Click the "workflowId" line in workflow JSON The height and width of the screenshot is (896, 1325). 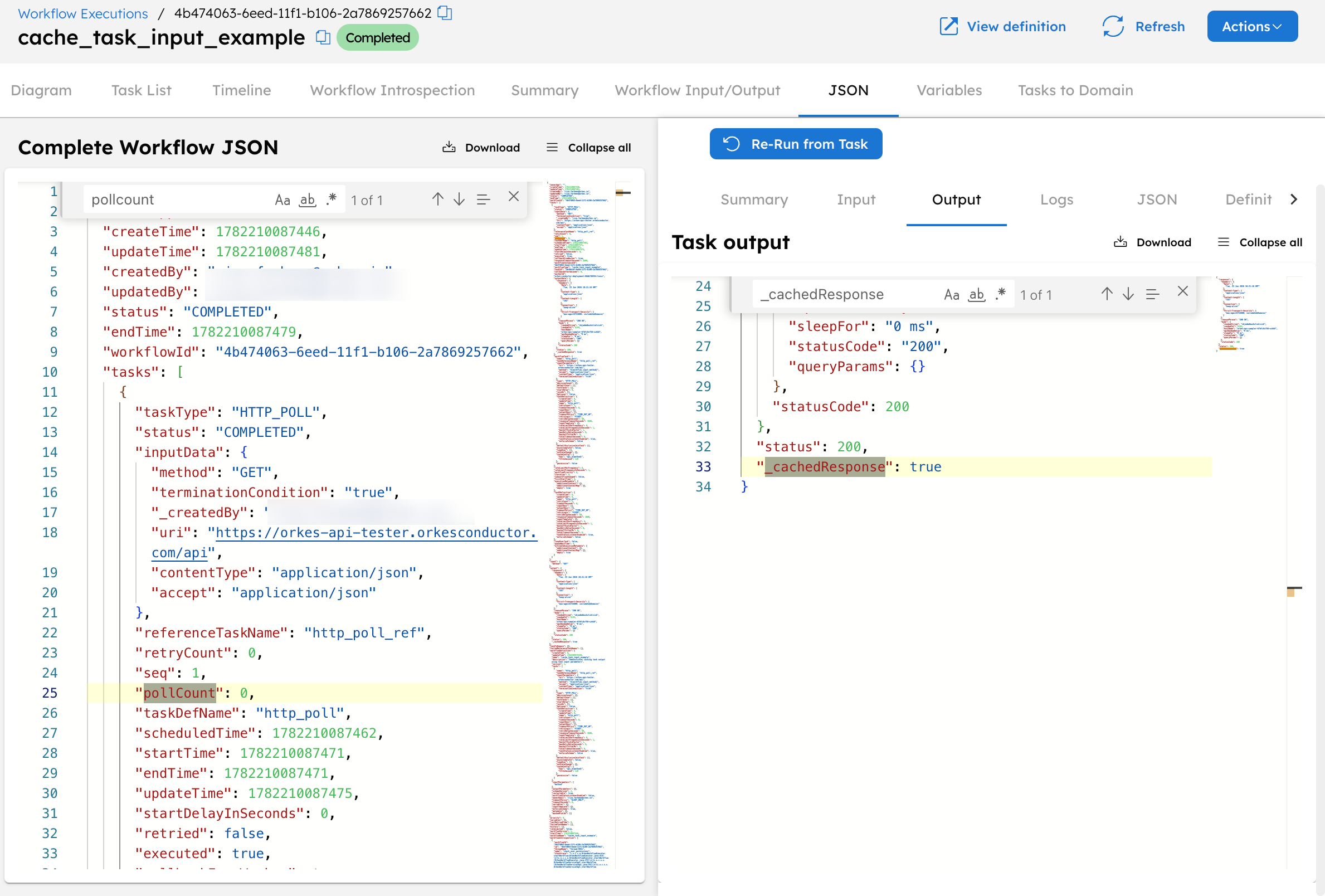point(315,352)
